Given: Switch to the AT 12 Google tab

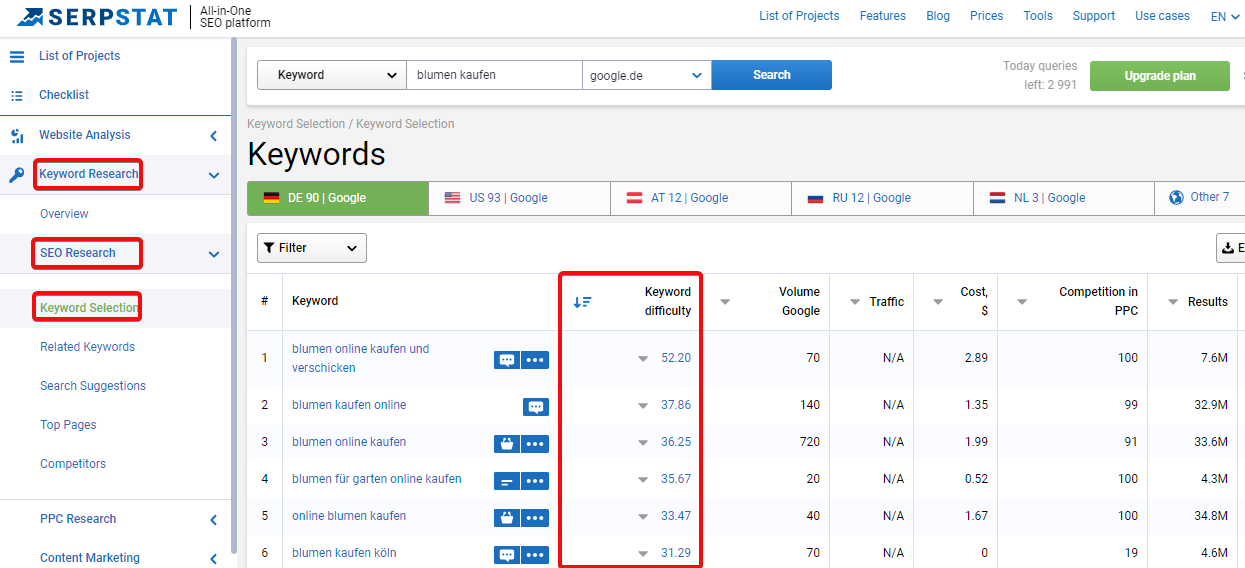Looking at the screenshot, I should [x=701, y=198].
